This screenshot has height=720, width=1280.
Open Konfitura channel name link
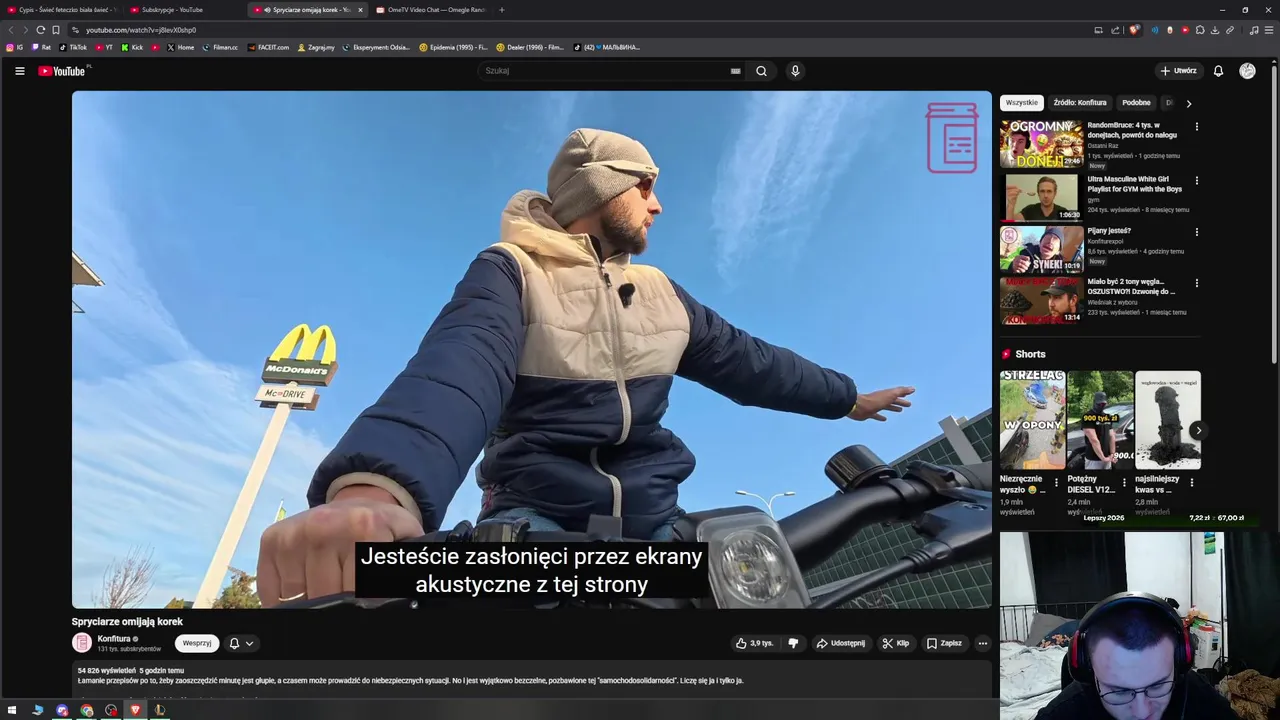114,639
